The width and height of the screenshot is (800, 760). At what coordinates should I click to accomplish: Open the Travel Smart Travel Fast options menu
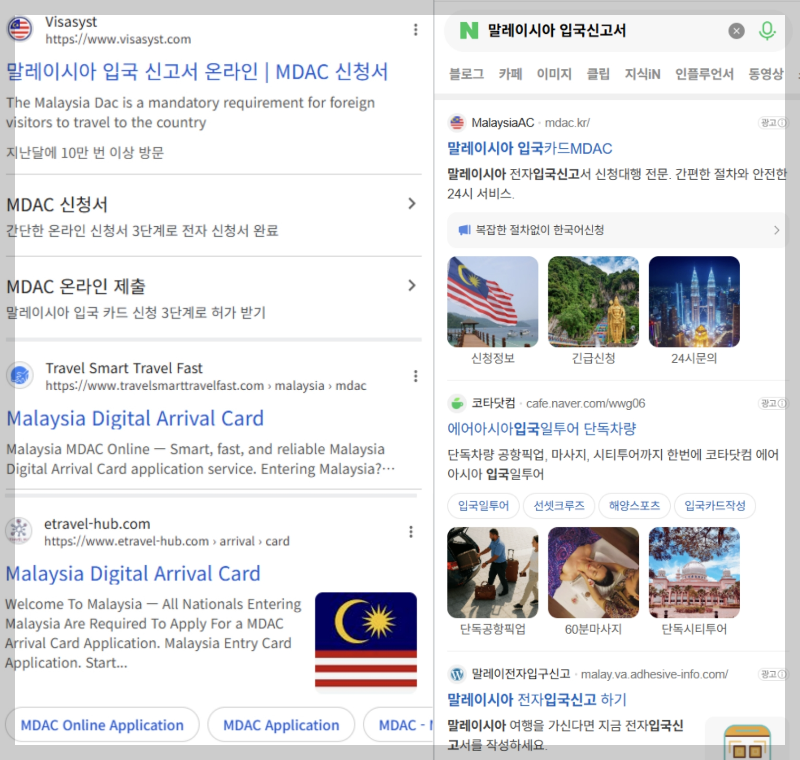[x=415, y=376]
